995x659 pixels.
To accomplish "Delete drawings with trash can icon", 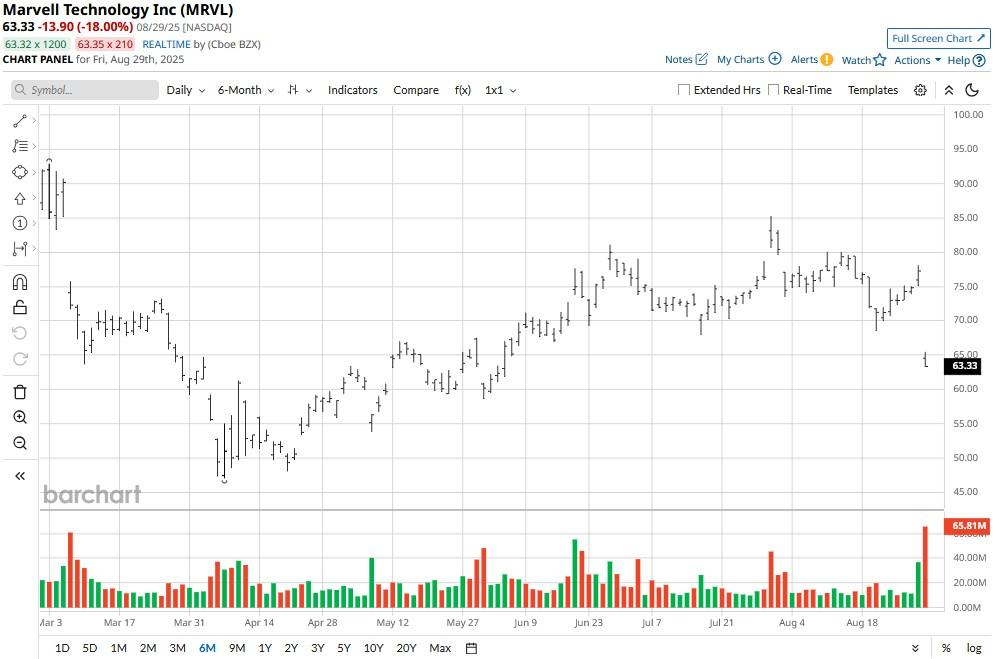I will 20,392.
